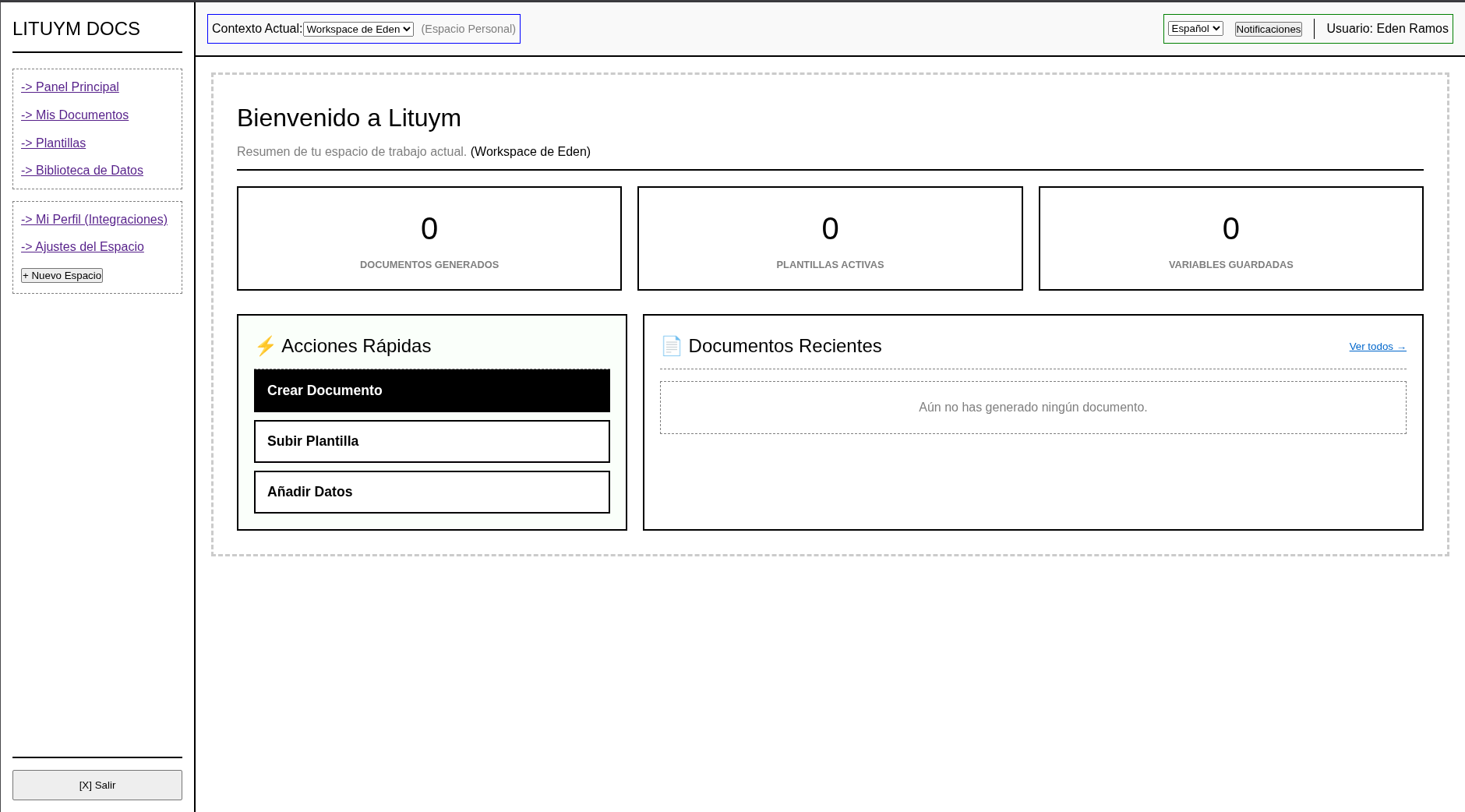Open the Workspace de Eden context dropdown
This screenshot has width=1465, height=812.
358,29
